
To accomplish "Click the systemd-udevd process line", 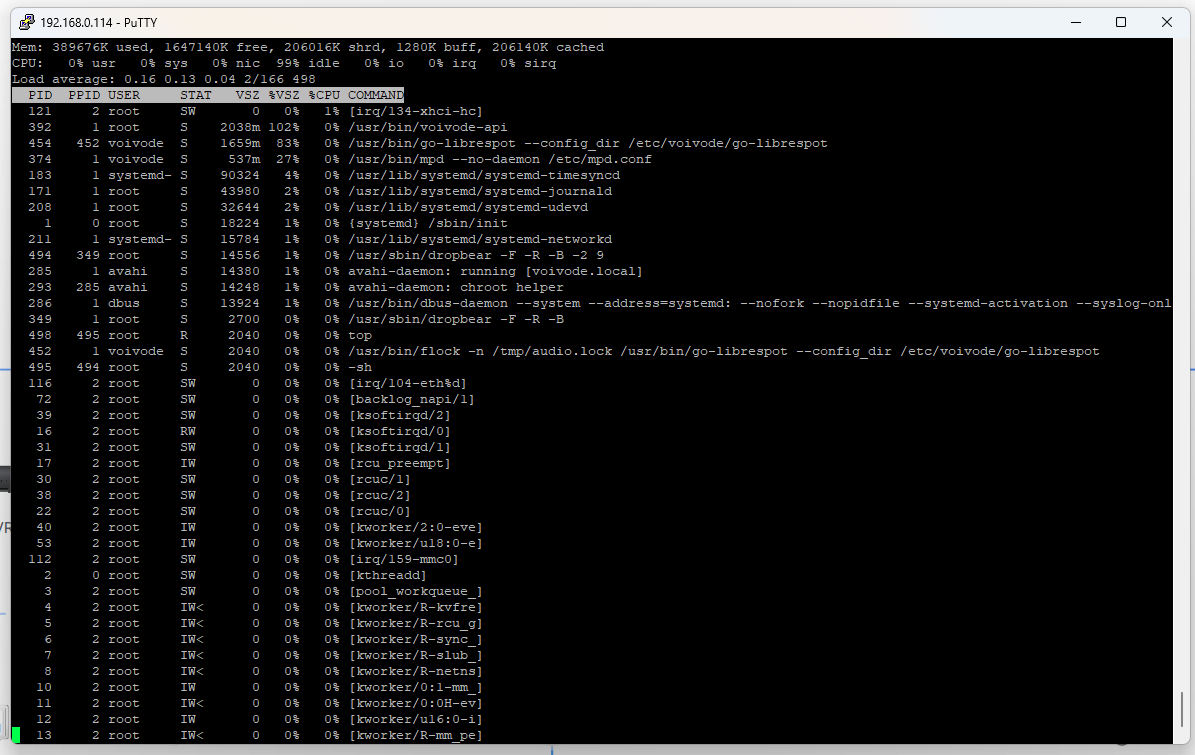I will [308, 207].
